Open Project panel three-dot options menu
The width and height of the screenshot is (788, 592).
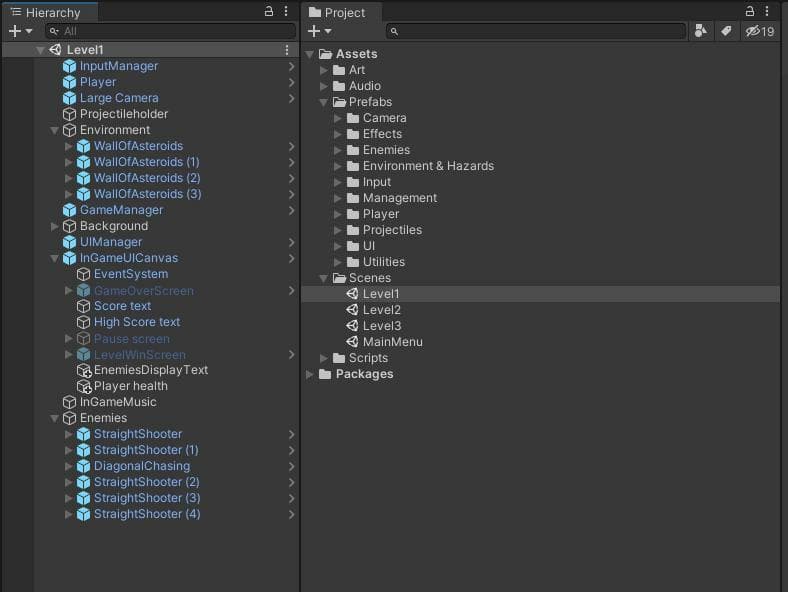tap(767, 12)
